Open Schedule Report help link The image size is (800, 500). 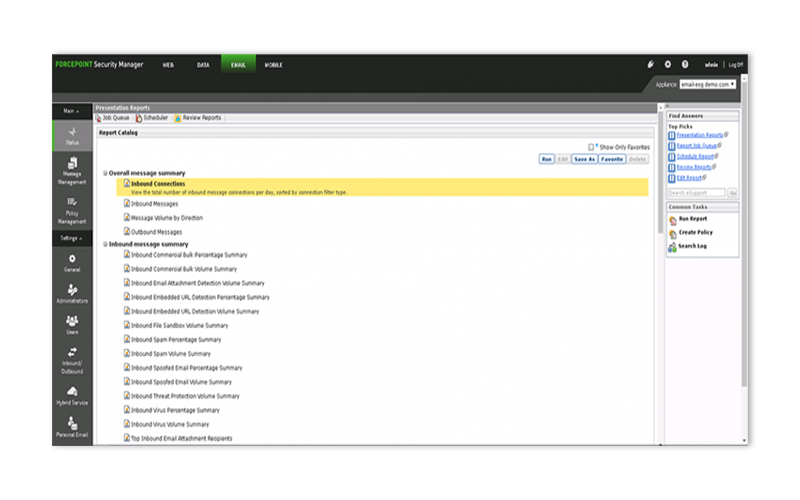coord(695,157)
